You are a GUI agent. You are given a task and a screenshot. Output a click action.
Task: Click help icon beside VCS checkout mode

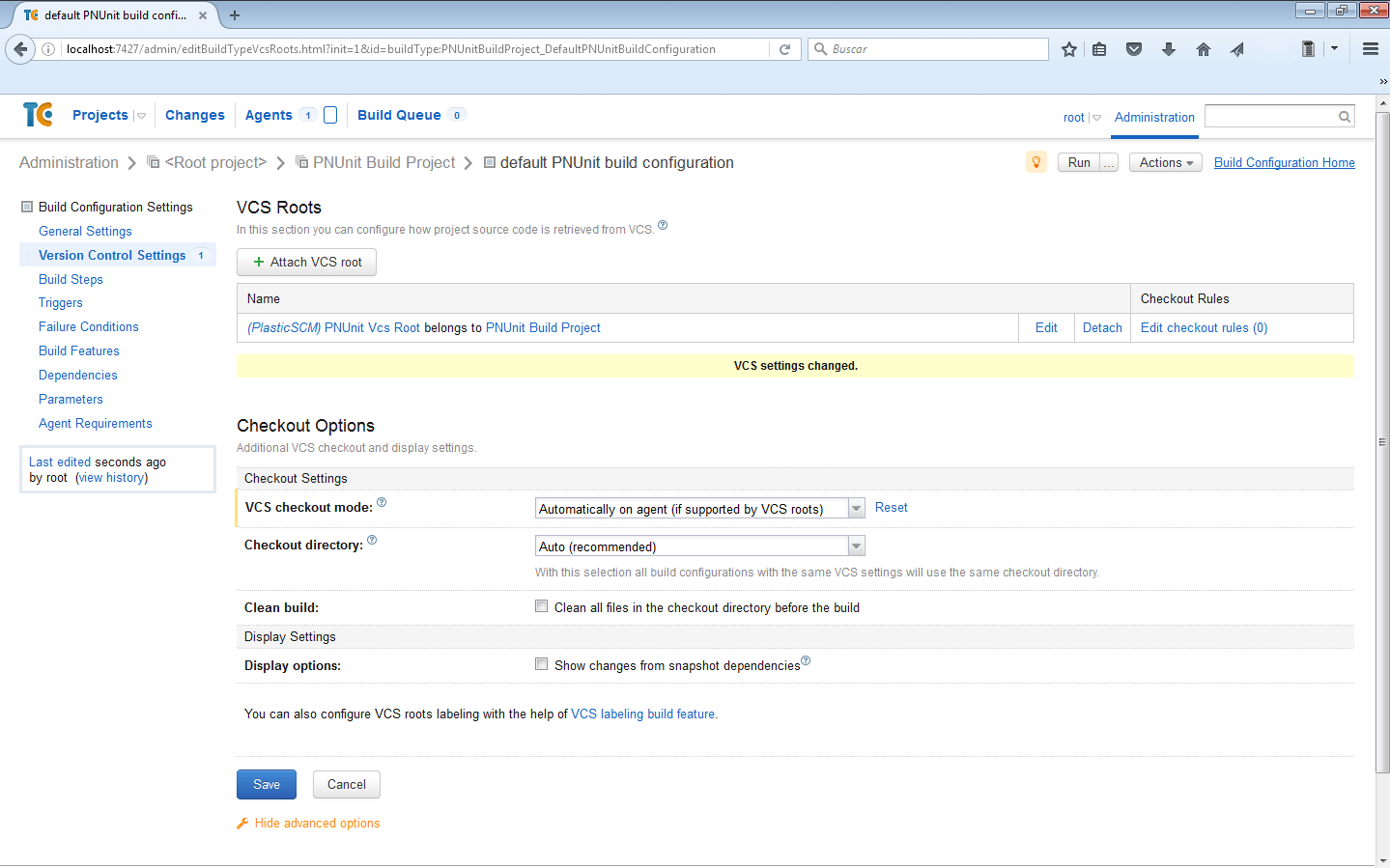point(382,502)
